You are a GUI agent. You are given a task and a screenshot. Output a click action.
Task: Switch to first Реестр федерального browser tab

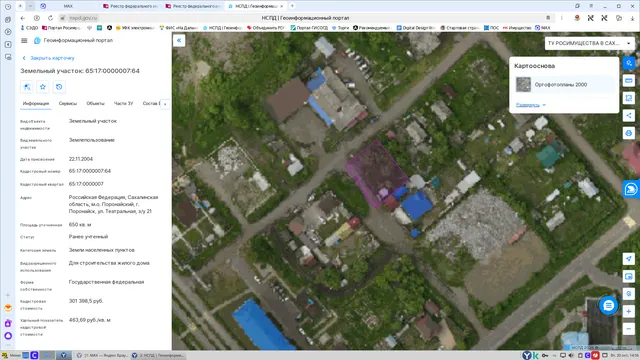click(x=131, y=6)
